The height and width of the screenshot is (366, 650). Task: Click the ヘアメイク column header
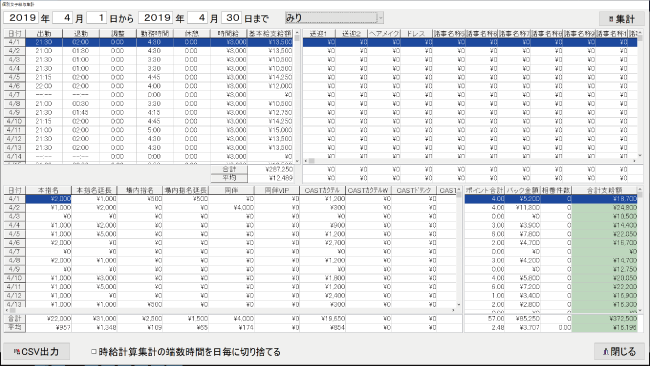click(384, 33)
